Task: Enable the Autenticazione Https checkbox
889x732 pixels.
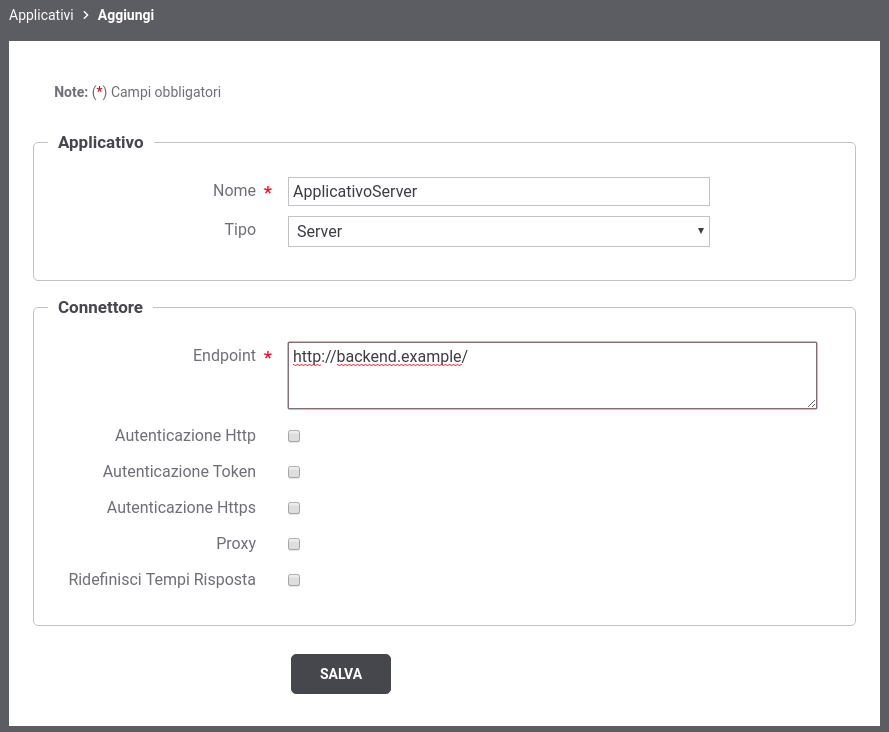Action: [294, 508]
